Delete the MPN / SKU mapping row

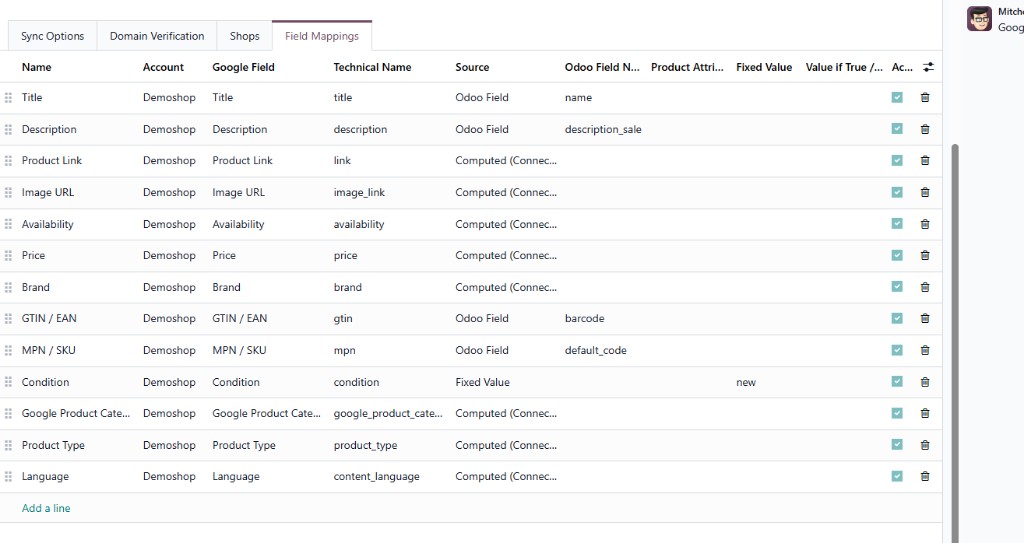pos(925,350)
